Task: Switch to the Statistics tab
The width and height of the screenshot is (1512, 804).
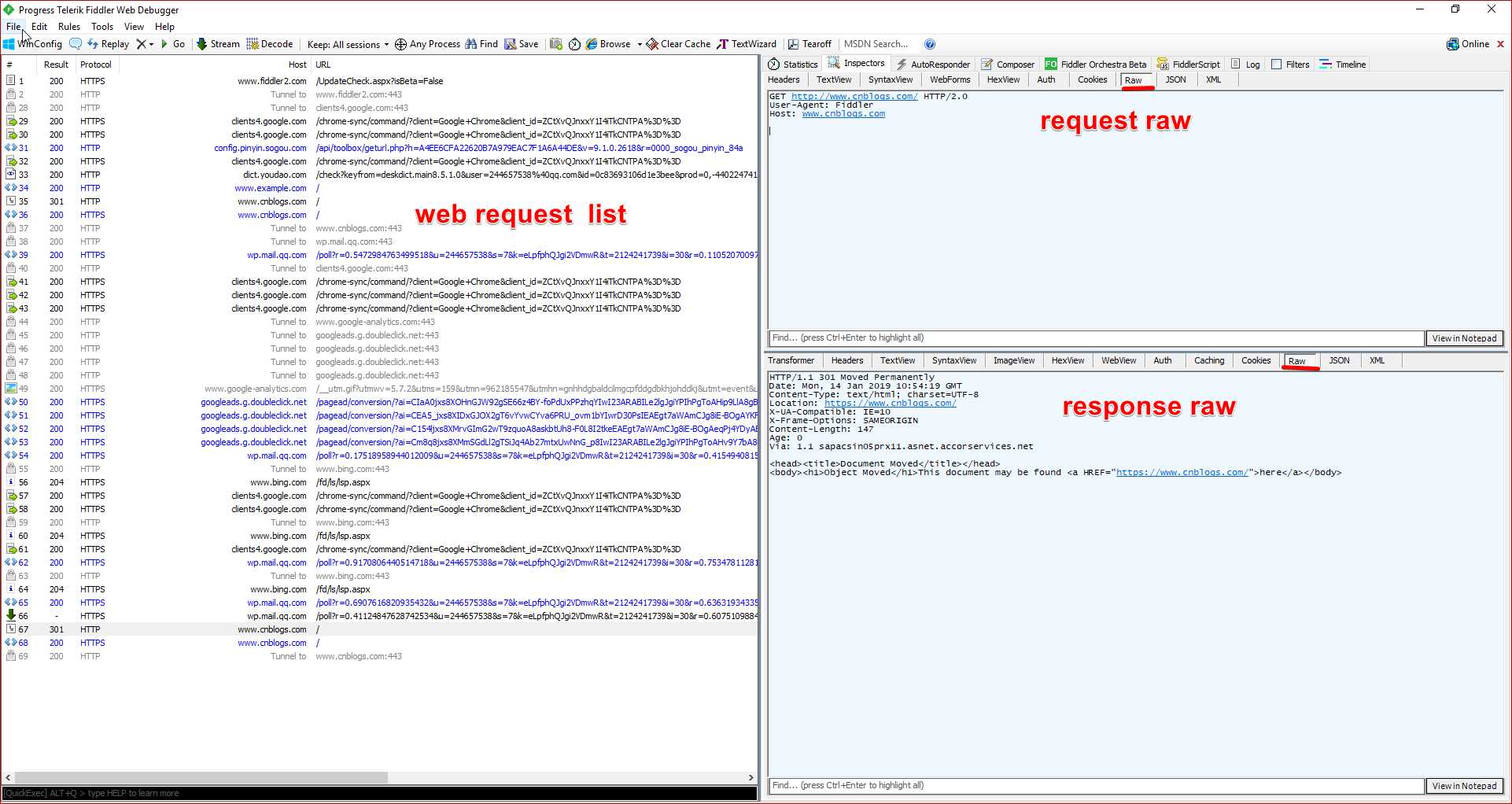Action: click(793, 65)
